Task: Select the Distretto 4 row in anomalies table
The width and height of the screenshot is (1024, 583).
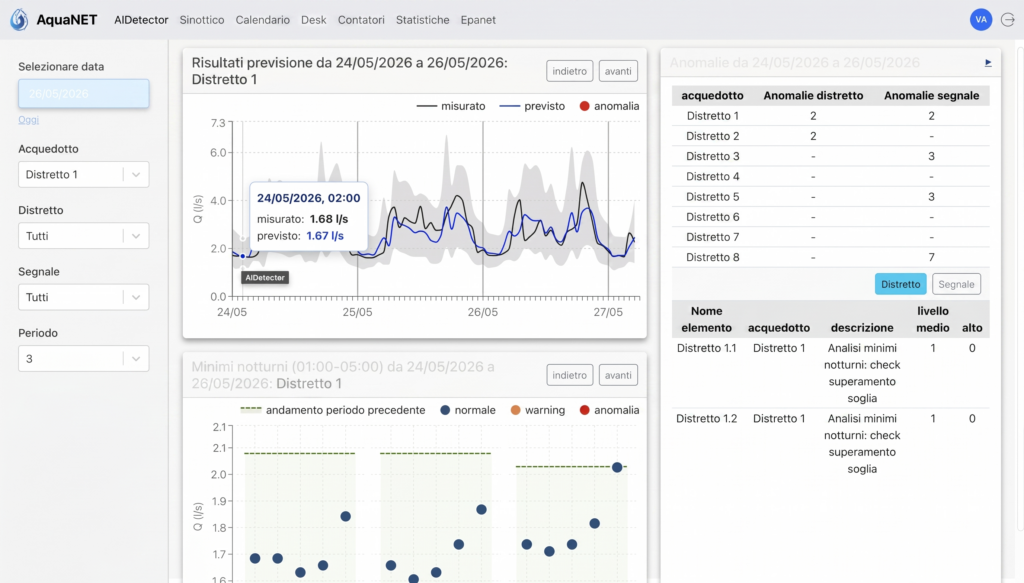Action: 831,176
